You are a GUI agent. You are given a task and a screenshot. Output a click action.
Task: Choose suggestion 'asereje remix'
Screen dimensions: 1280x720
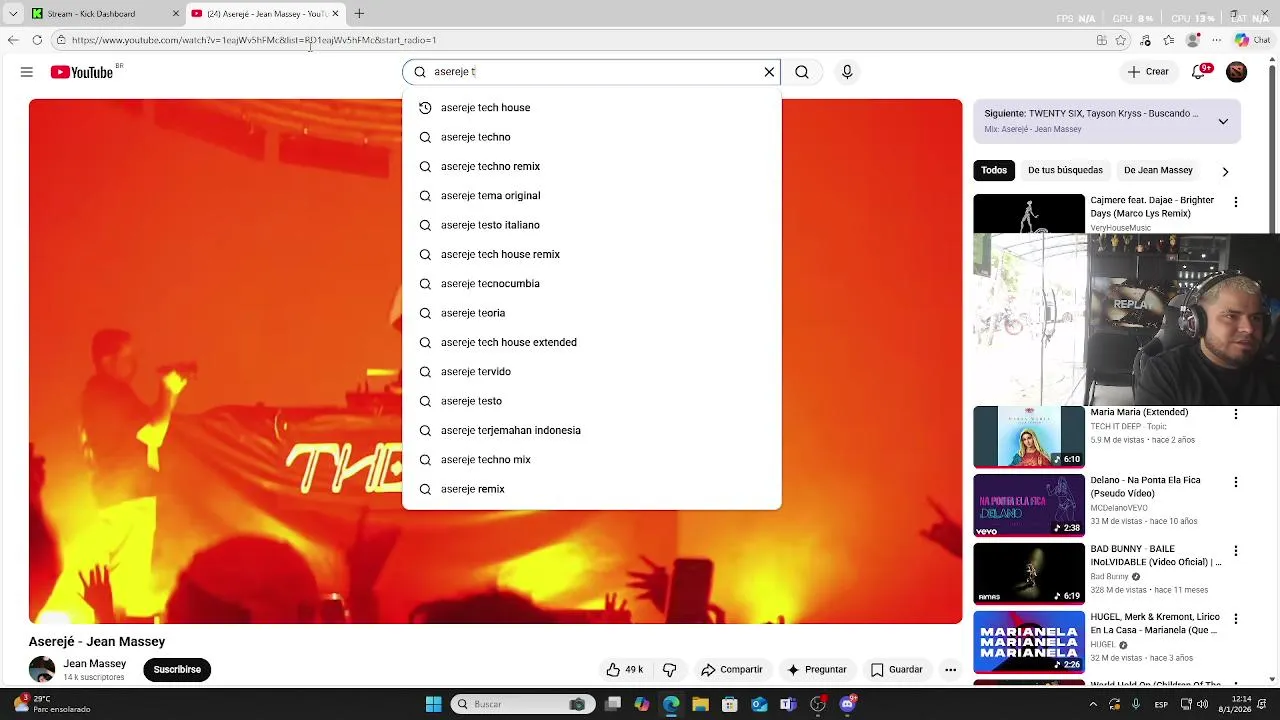(x=591, y=489)
